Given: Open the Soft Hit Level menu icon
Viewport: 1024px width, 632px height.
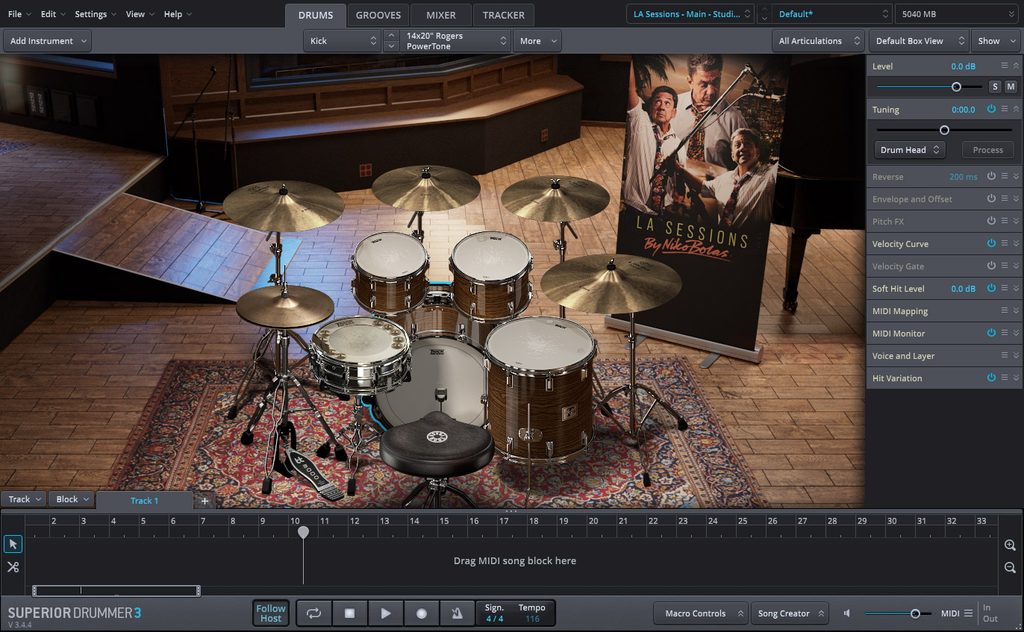Looking at the screenshot, I should click(x=1004, y=288).
